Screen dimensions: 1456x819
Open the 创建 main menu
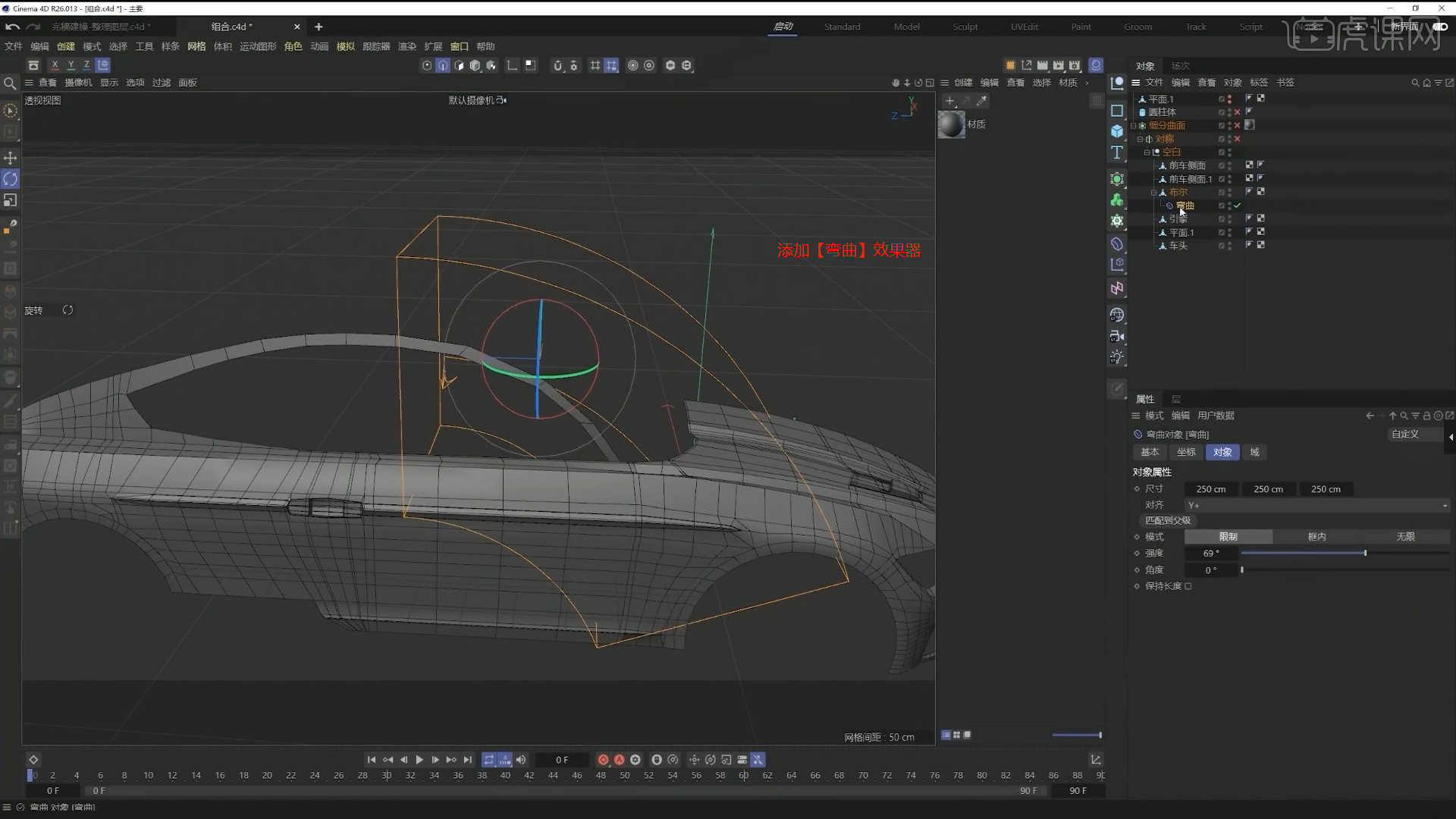[x=66, y=46]
